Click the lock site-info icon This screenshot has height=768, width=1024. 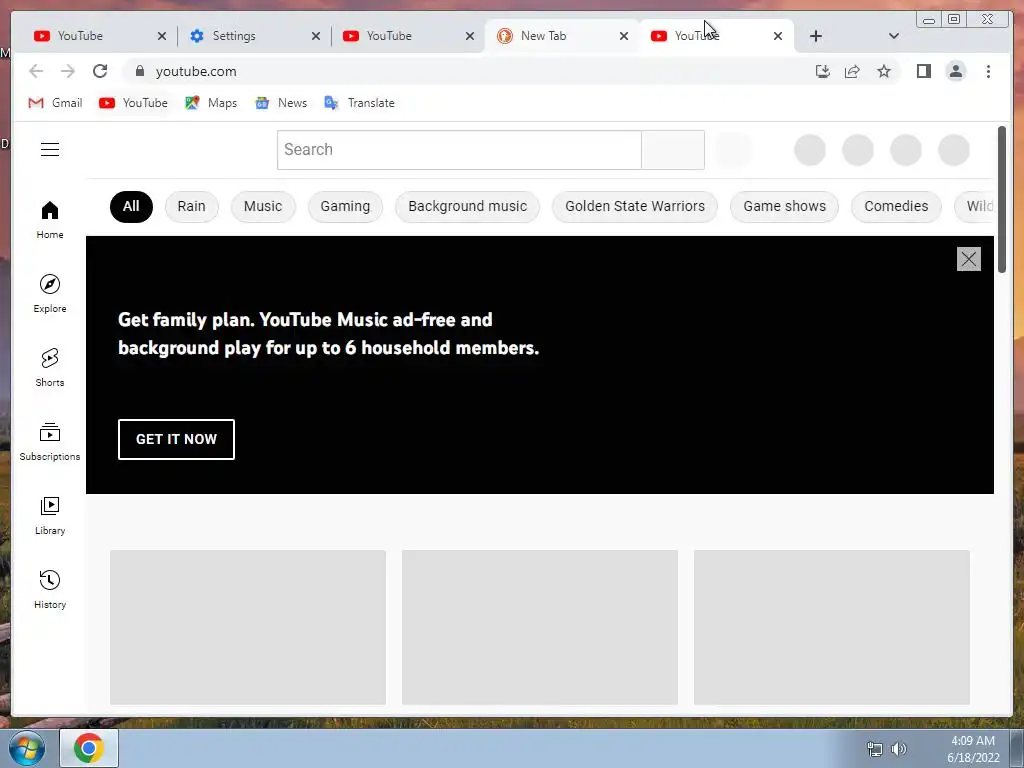pos(139,71)
